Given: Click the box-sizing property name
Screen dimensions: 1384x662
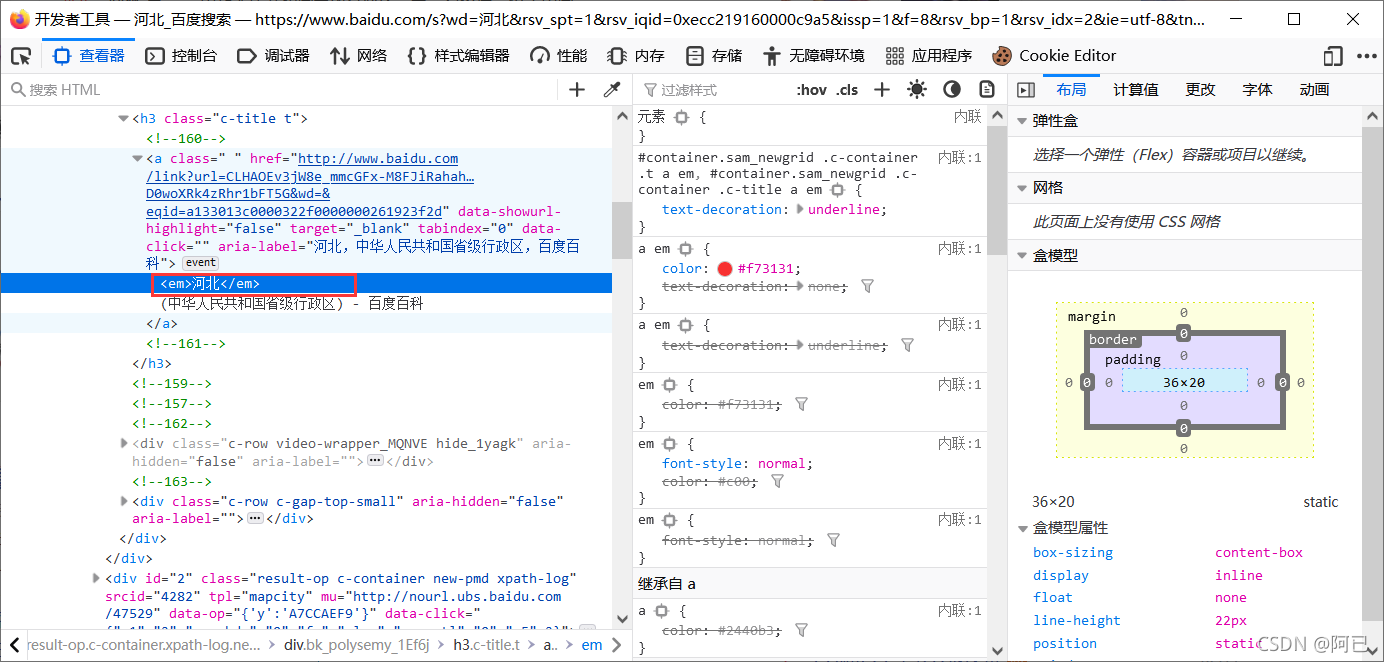Looking at the screenshot, I should (x=1073, y=552).
